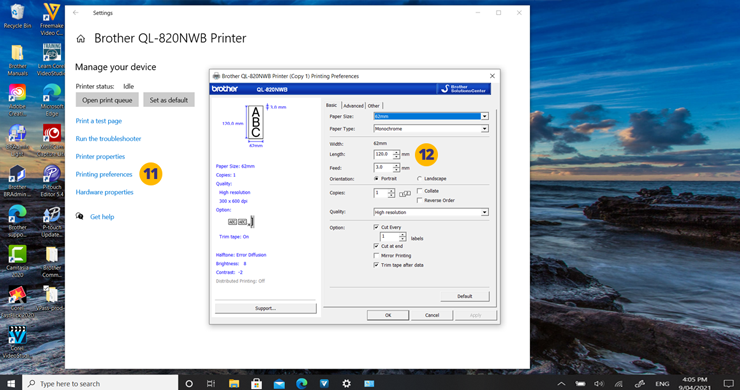Increase Cut Every labels count
The image size is (740, 390).
402,234
